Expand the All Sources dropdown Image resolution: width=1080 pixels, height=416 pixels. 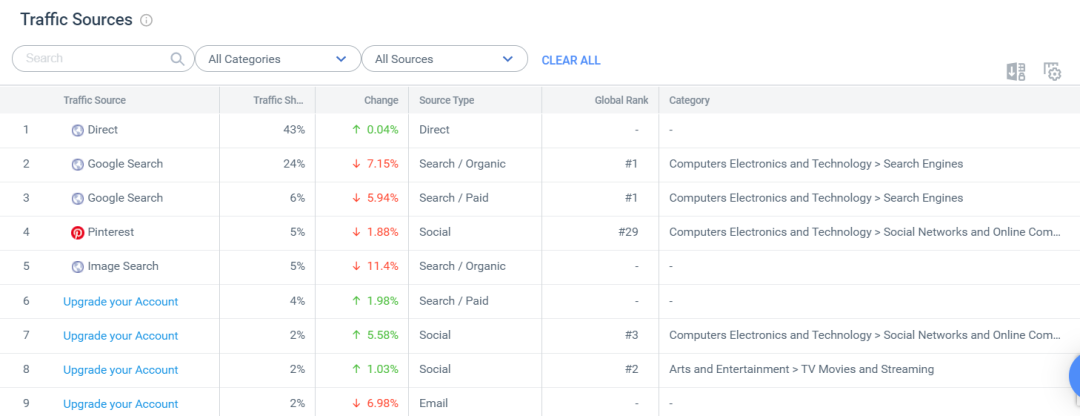tap(444, 59)
